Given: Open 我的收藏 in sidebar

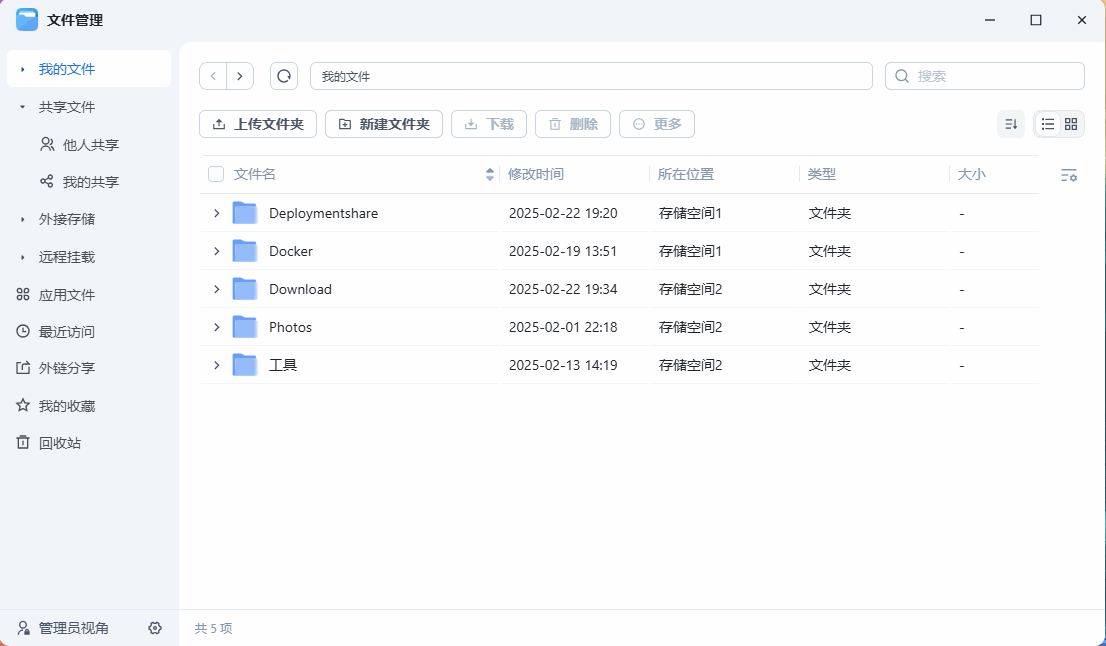Looking at the screenshot, I should [x=66, y=406].
